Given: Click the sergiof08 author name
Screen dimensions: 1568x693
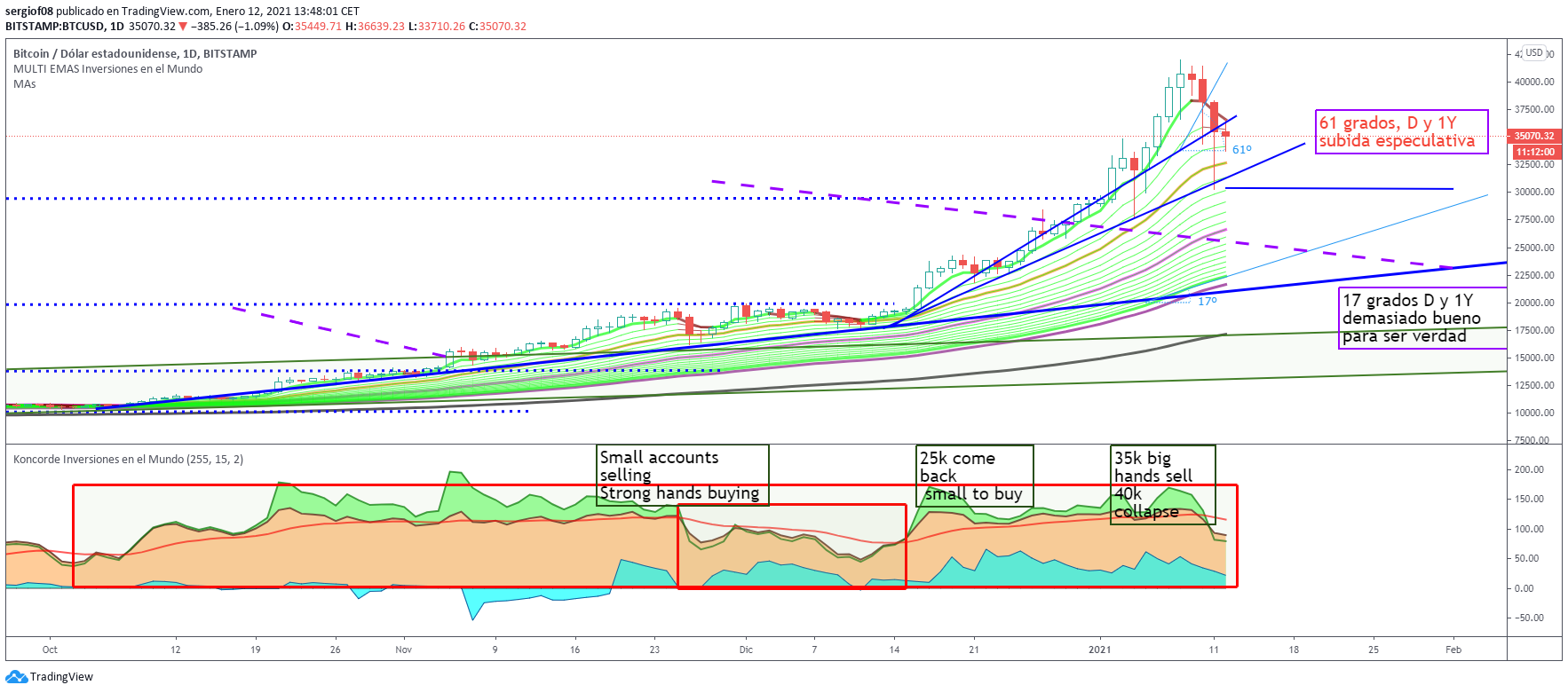Looking at the screenshot, I should 29,12.
